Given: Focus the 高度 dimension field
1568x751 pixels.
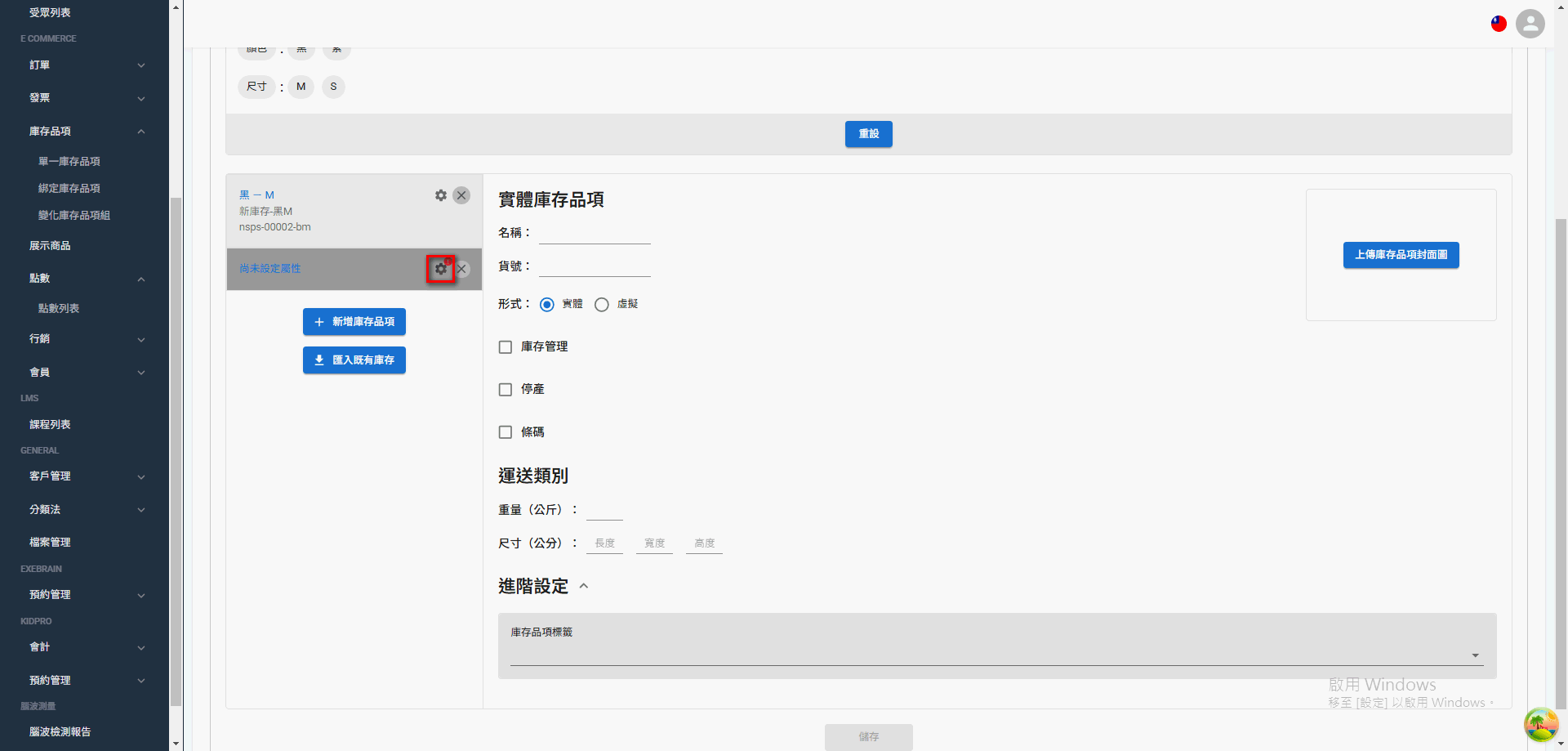Looking at the screenshot, I should tap(704, 543).
